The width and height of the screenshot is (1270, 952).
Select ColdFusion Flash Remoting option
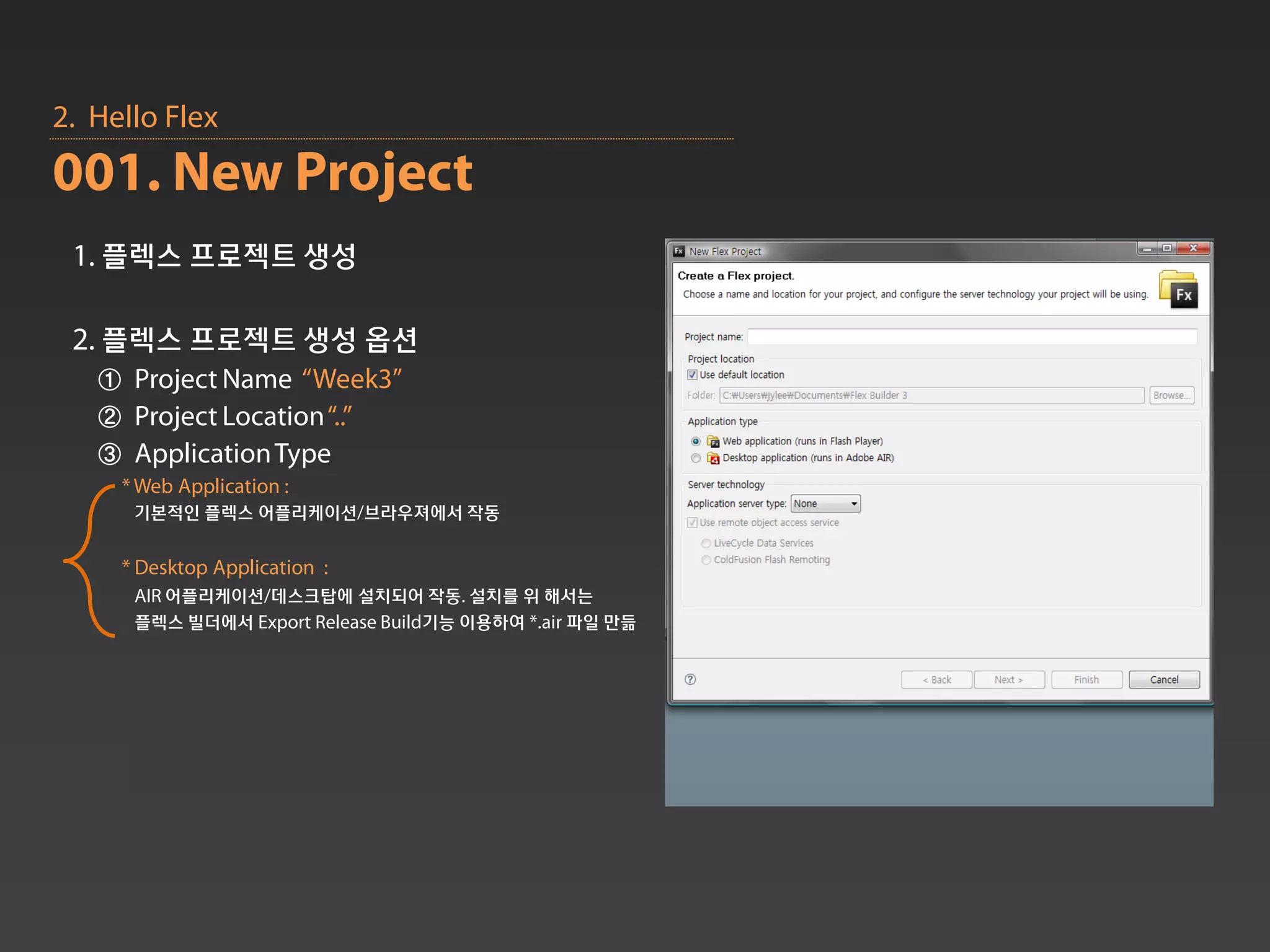706,560
